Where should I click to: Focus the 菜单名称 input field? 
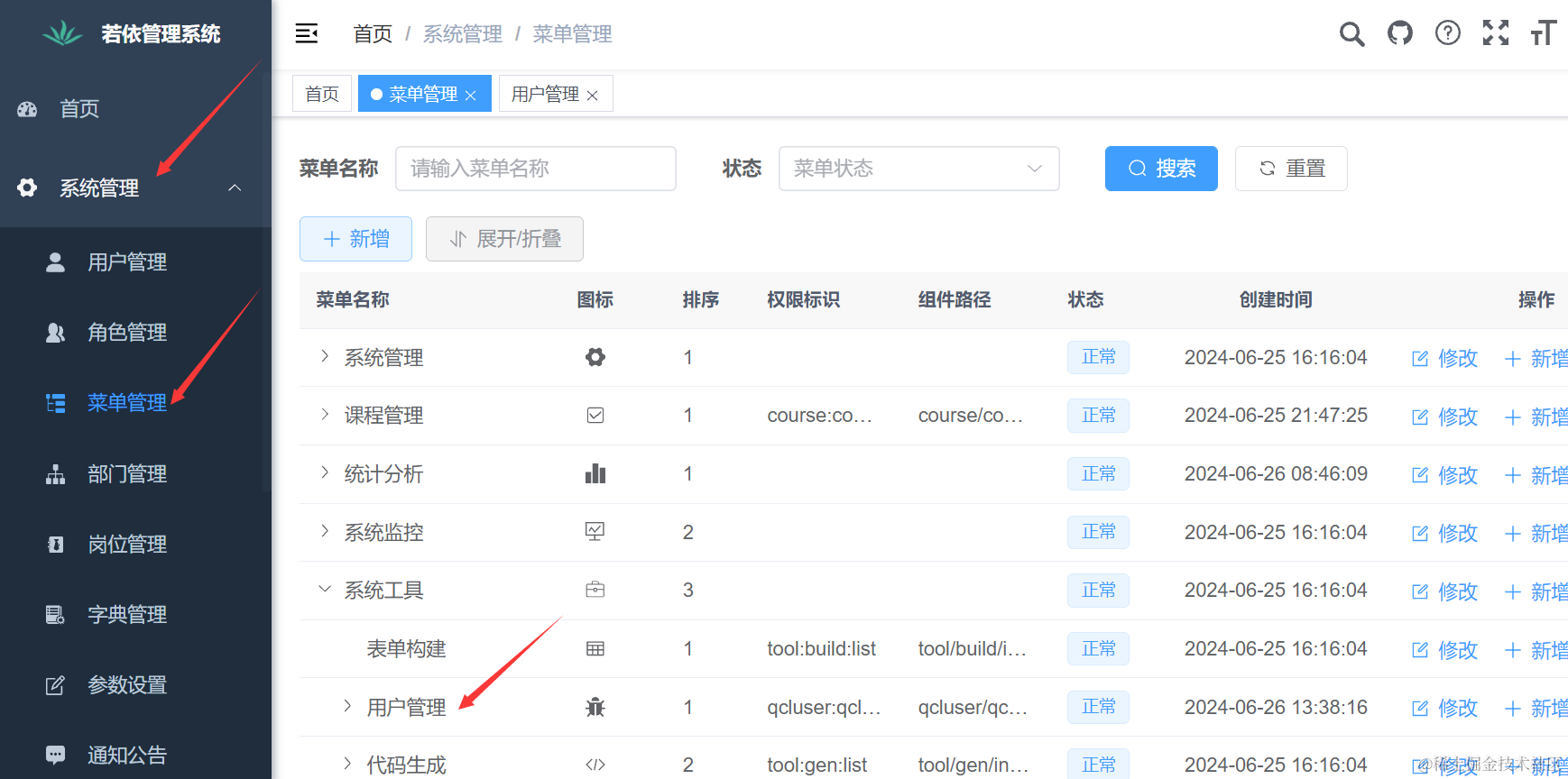(x=535, y=169)
